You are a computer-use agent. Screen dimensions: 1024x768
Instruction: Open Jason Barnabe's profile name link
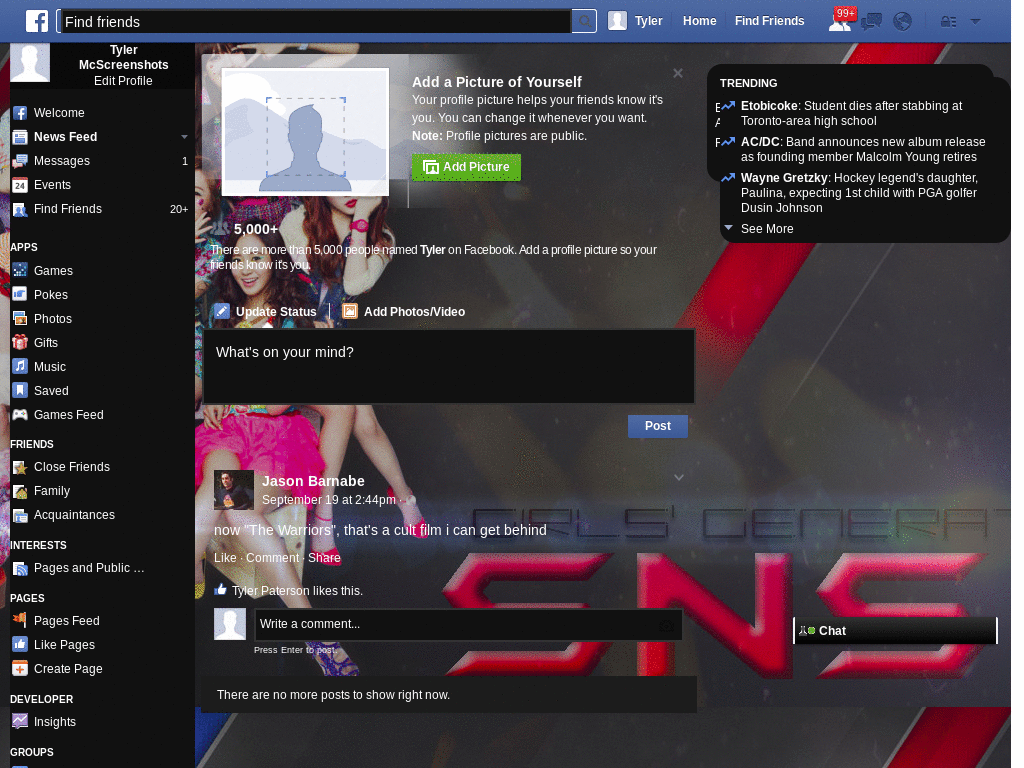[313, 481]
